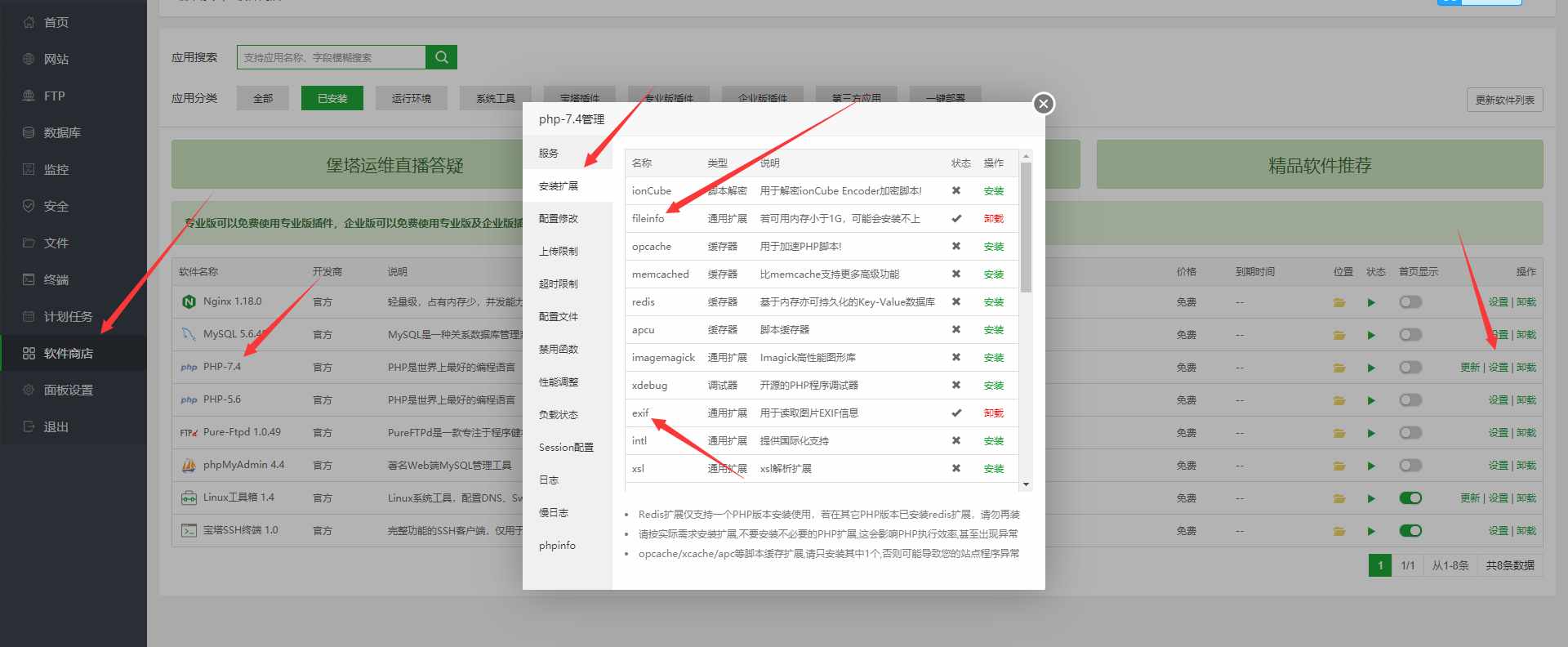1568x647 pixels.
Task: Click play icon in Linux工具箱 row
Action: point(1371,498)
